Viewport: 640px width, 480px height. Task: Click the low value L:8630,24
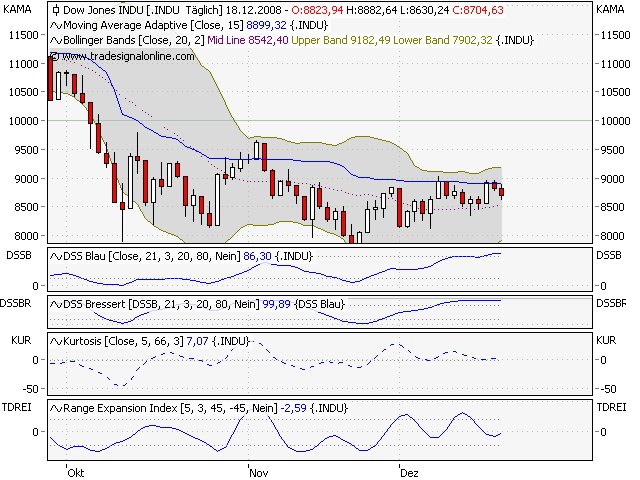click(x=424, y=10)
